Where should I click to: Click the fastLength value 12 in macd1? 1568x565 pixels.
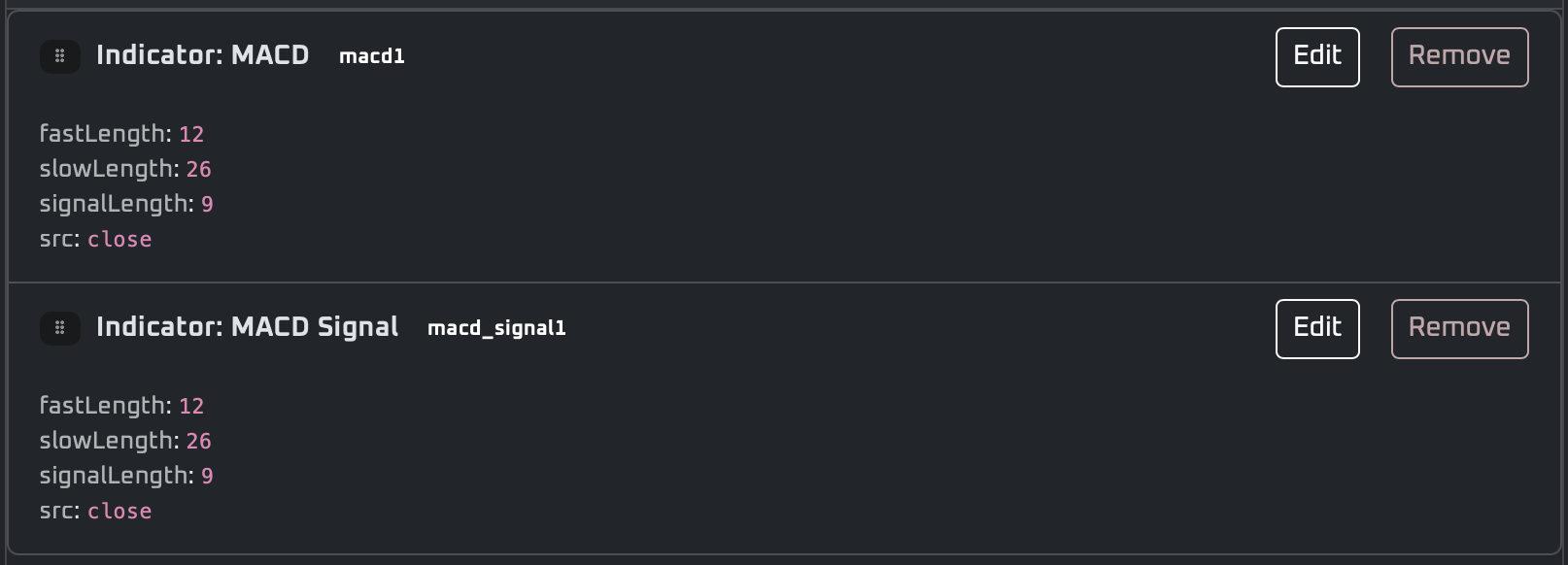coord(191,134)
